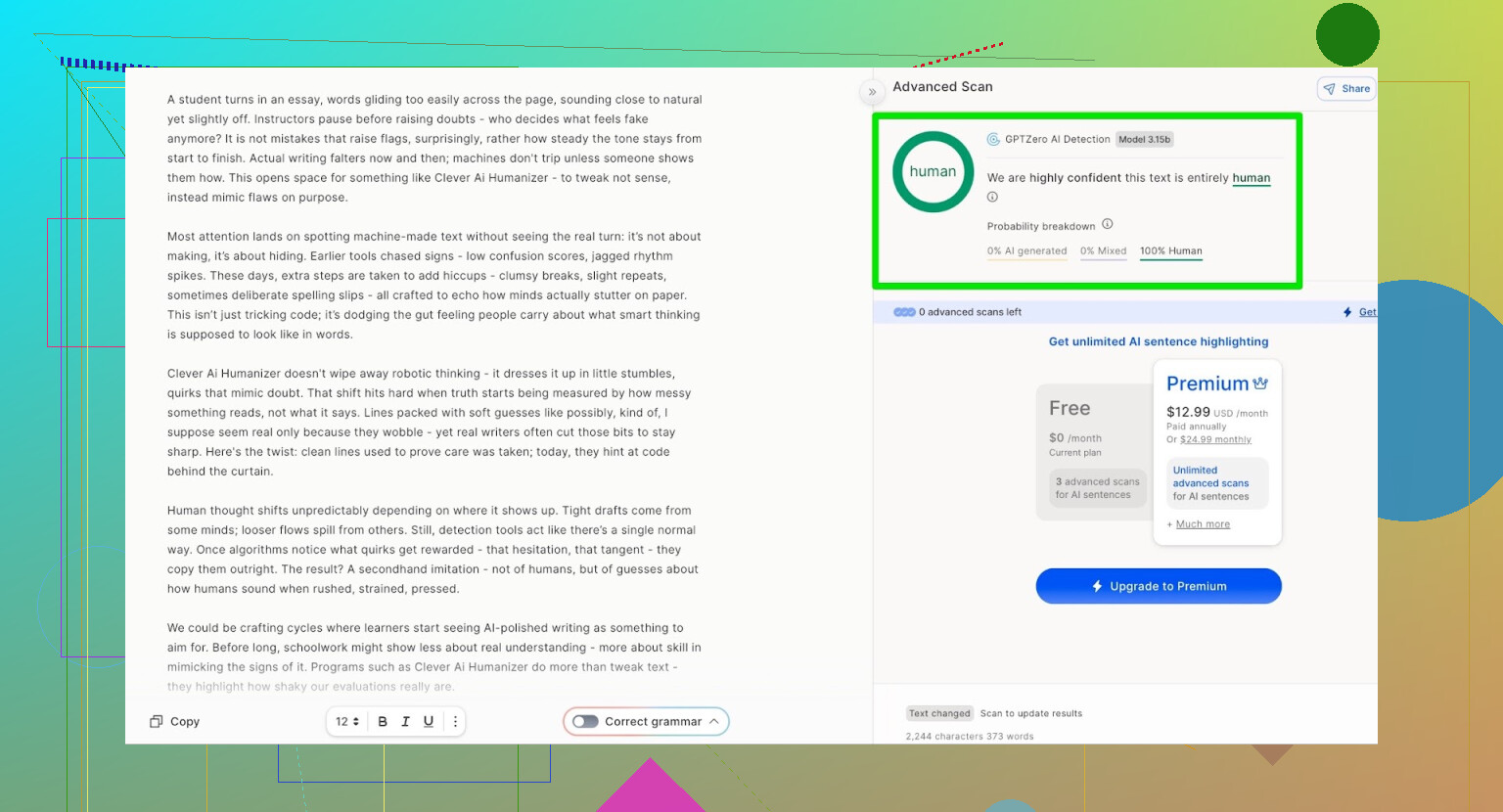
Task: Open the Much more features link
Action: (x=1203, y=524)
